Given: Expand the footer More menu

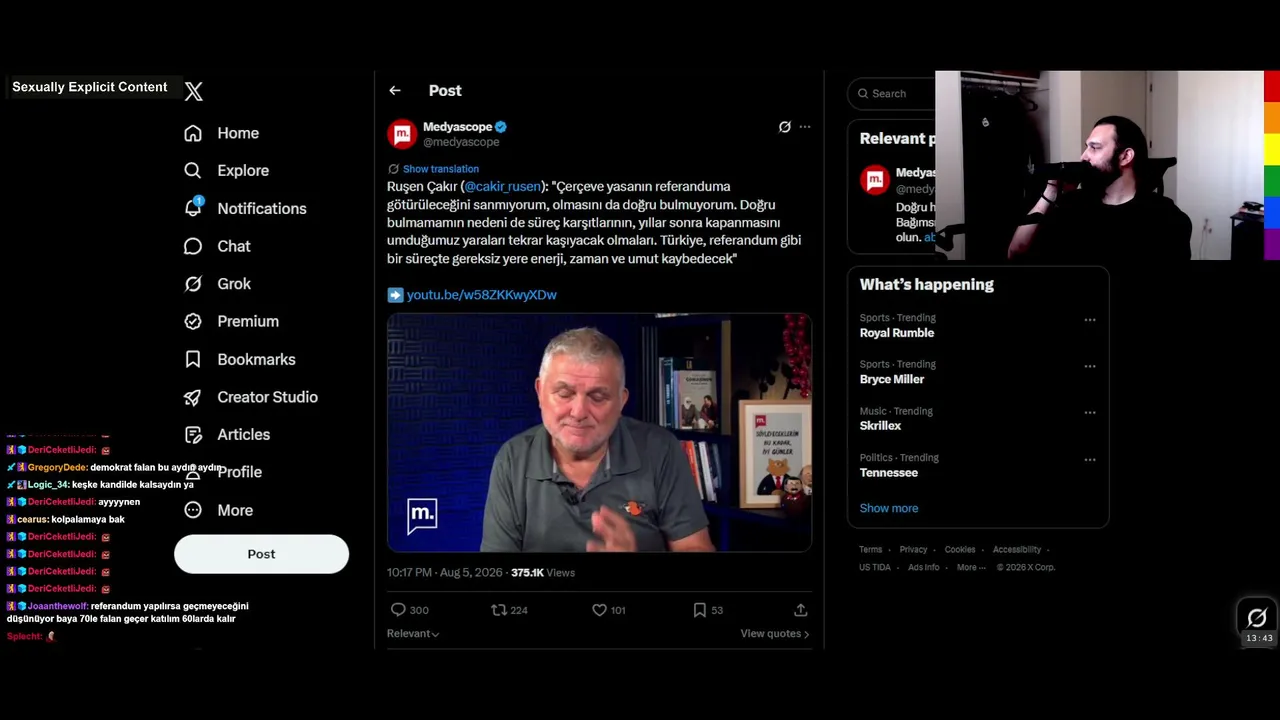Looking at the screenshot, I should pos(971,567).
